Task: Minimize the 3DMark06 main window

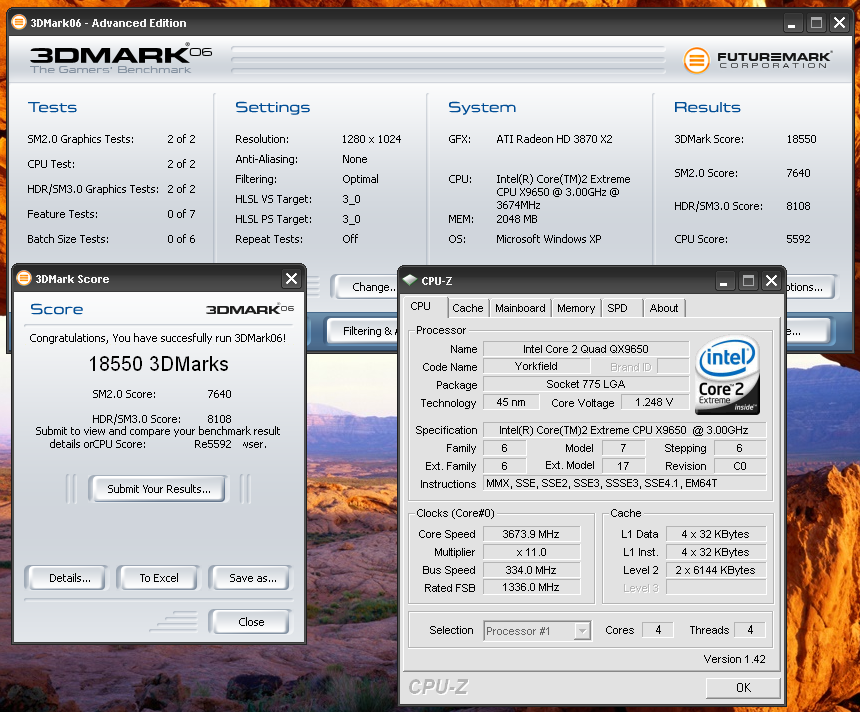Action: tap(791, 24)
